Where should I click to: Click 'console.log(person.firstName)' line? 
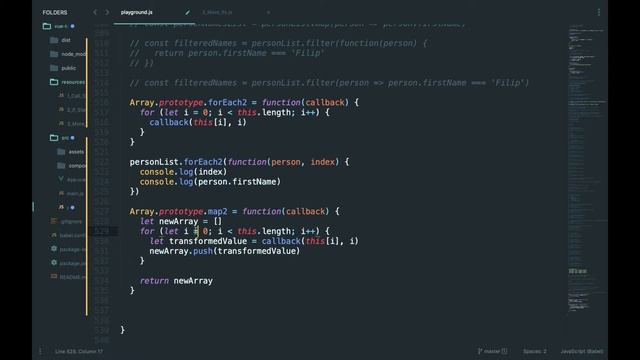click(x=210, y=182)
